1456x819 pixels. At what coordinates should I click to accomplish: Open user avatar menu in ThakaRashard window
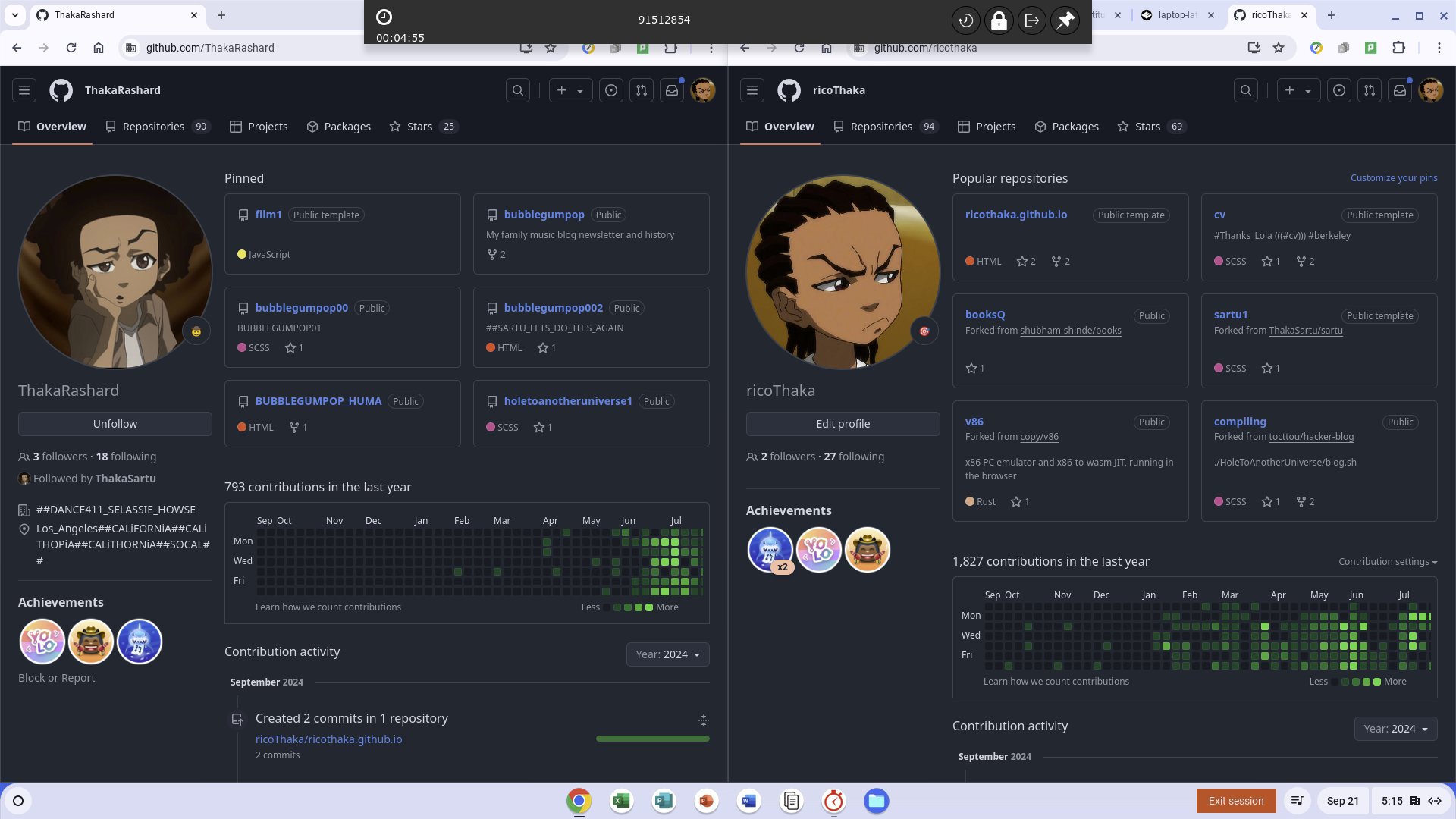click(703, 90)
